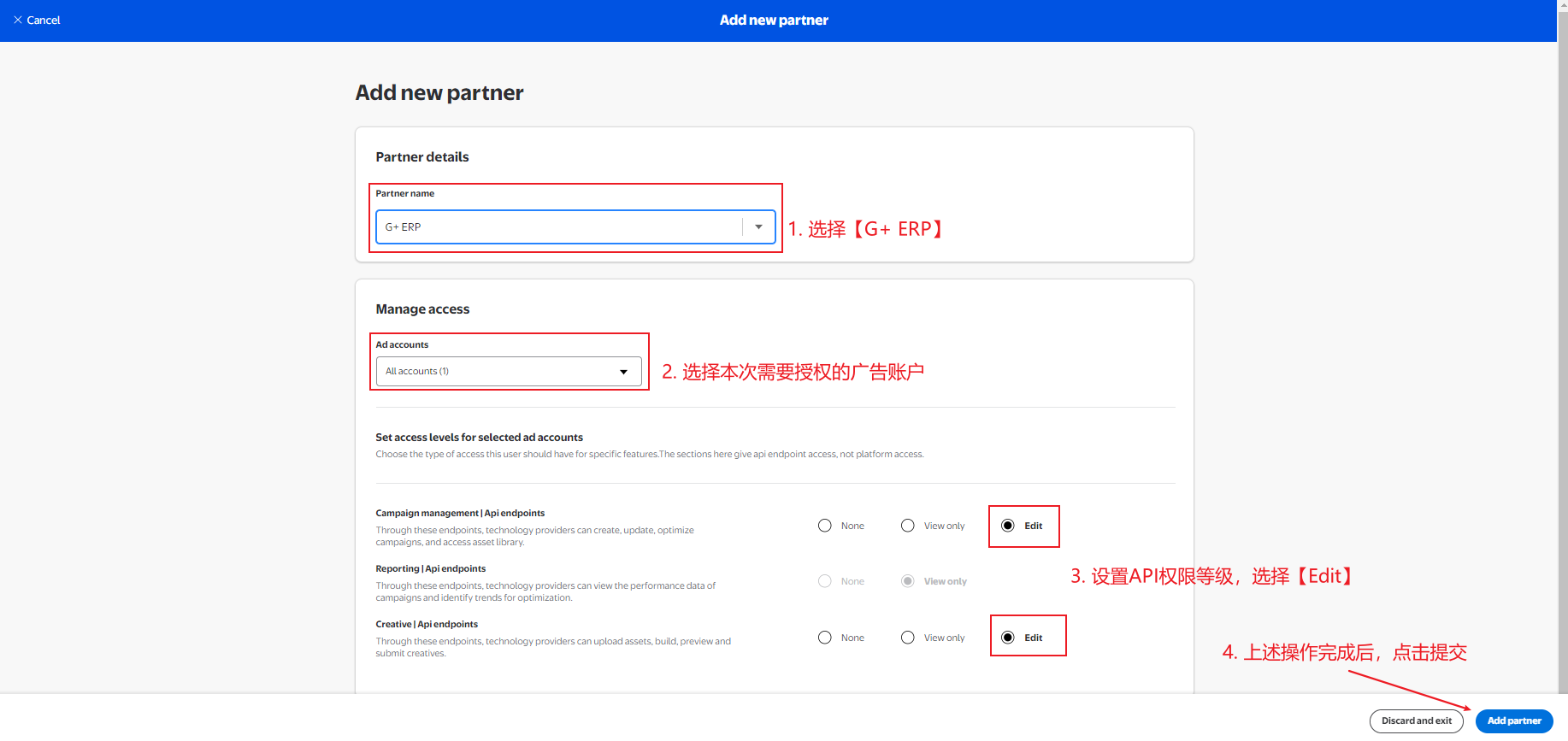The width and height of the screenshot is (1568, 741).
Task: Click the Discard and exit button
Action: pyautogui.click(x=1417, y=720)
